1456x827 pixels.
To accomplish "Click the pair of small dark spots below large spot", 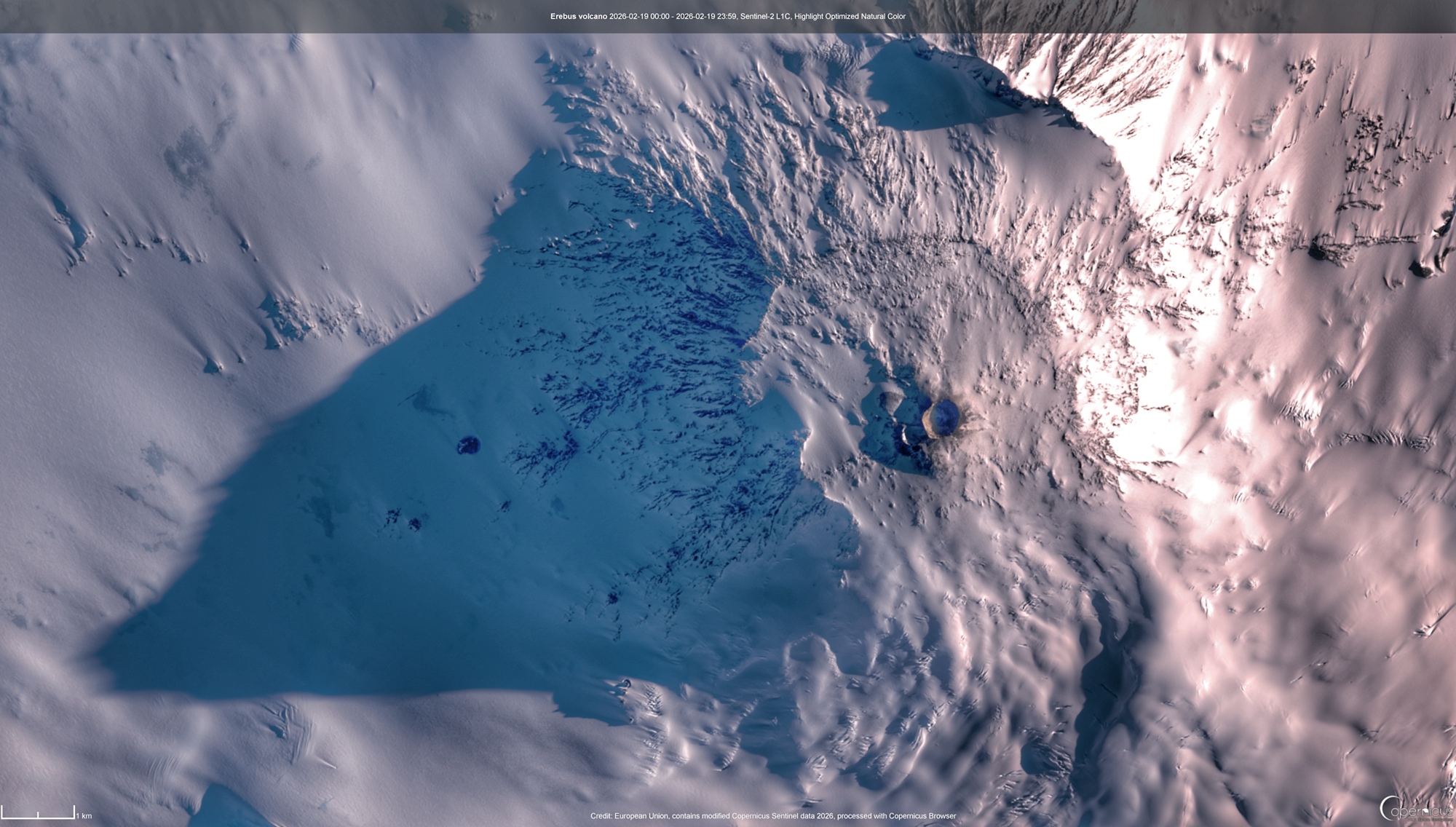I will [x=404, y=520].
